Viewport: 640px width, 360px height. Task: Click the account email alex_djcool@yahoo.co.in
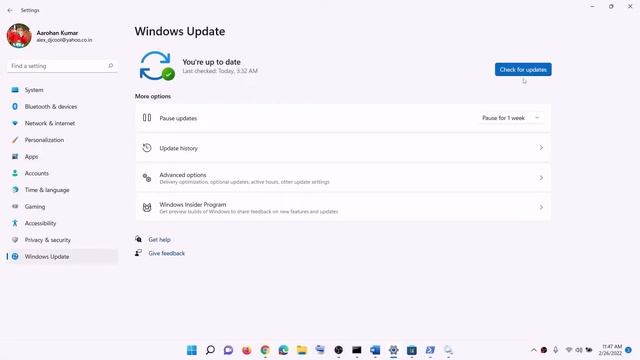(x=64, y=40)
